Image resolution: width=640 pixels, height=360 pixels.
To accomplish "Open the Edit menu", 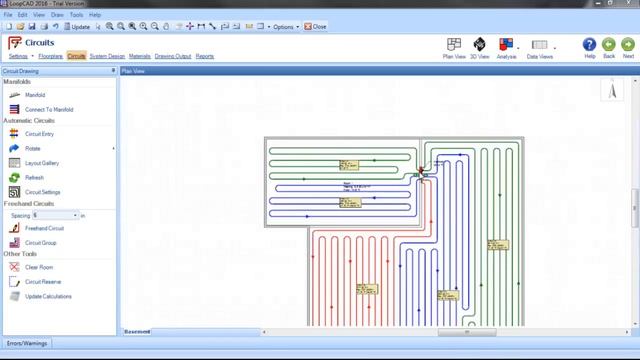I will click(x=22, y=15).
